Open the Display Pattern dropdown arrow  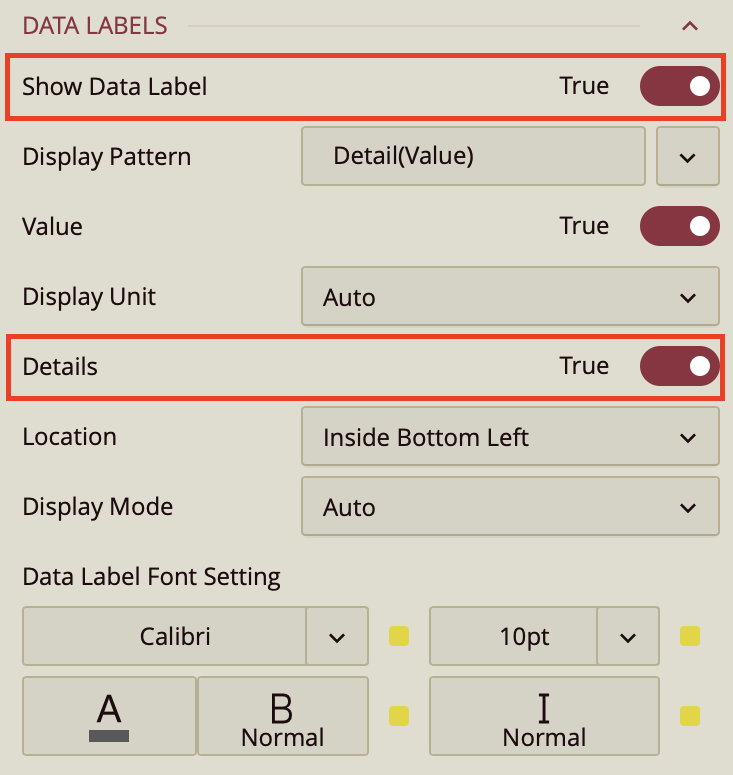[x=687, y=157]
